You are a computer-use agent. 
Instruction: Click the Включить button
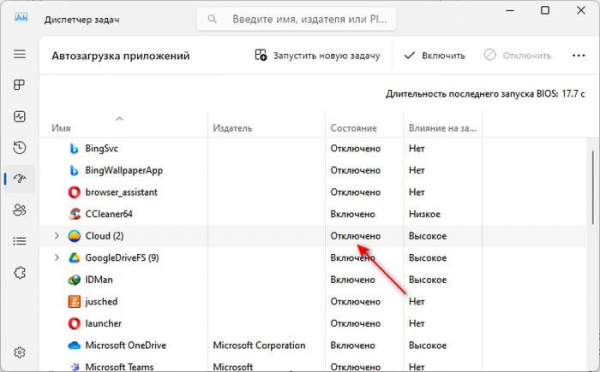tap(434, 55)
